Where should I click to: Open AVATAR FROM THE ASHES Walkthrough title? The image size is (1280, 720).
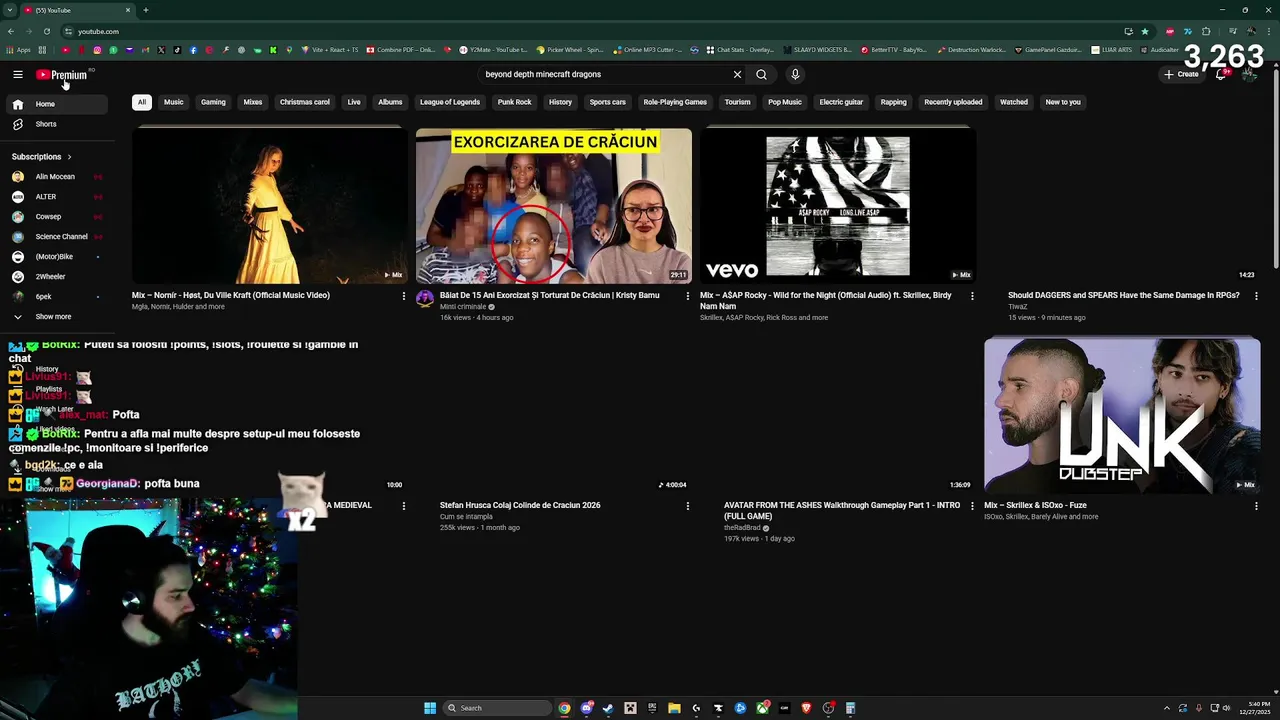tap(842, 511)
